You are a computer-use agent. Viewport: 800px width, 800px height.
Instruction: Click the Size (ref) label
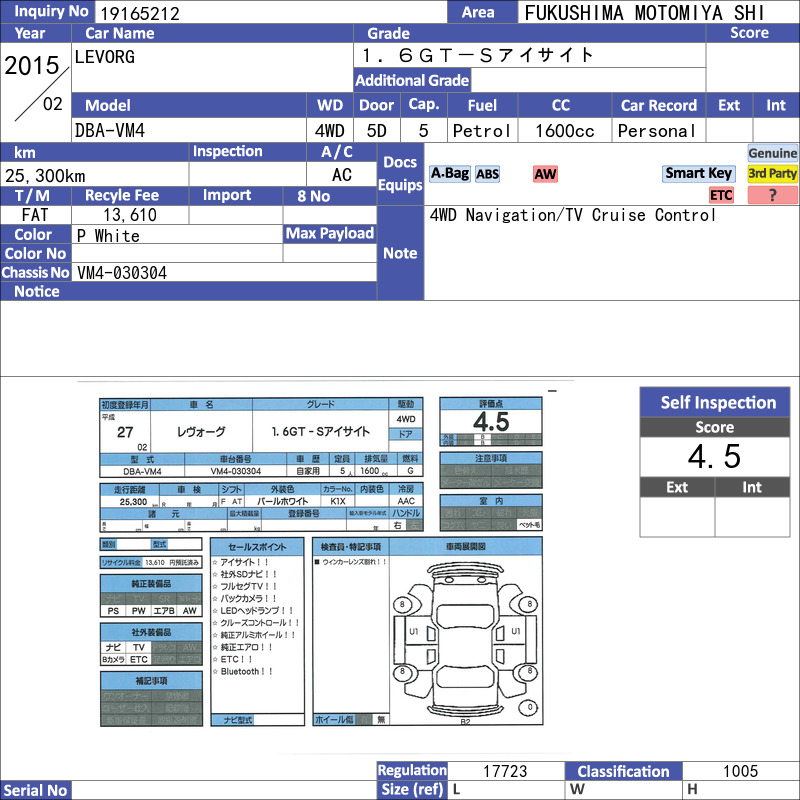412,789
